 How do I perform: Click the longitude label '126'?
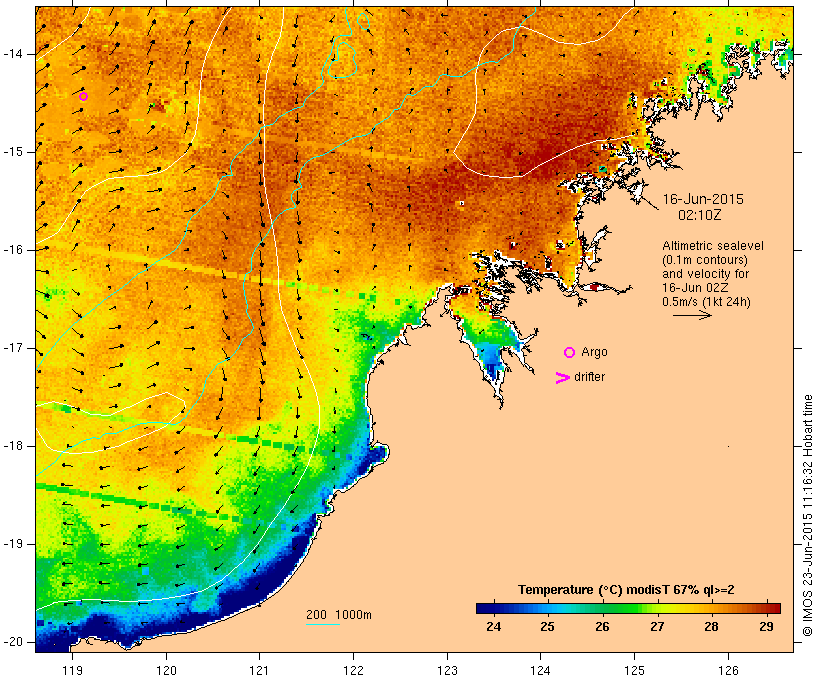(x=728, y=670)
